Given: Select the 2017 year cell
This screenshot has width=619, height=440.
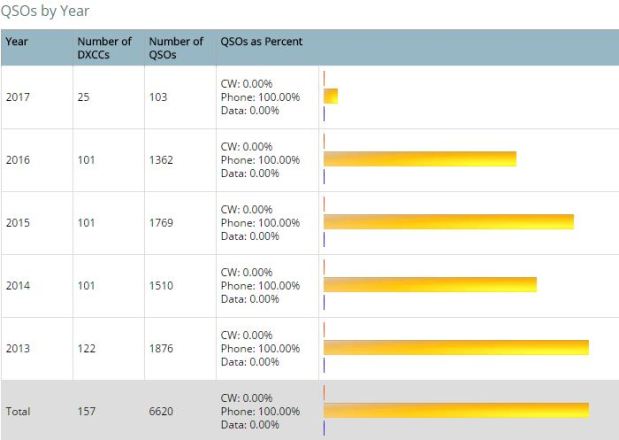Looking at the screenshot, I should pyautogui.click(x=18, y=97).
